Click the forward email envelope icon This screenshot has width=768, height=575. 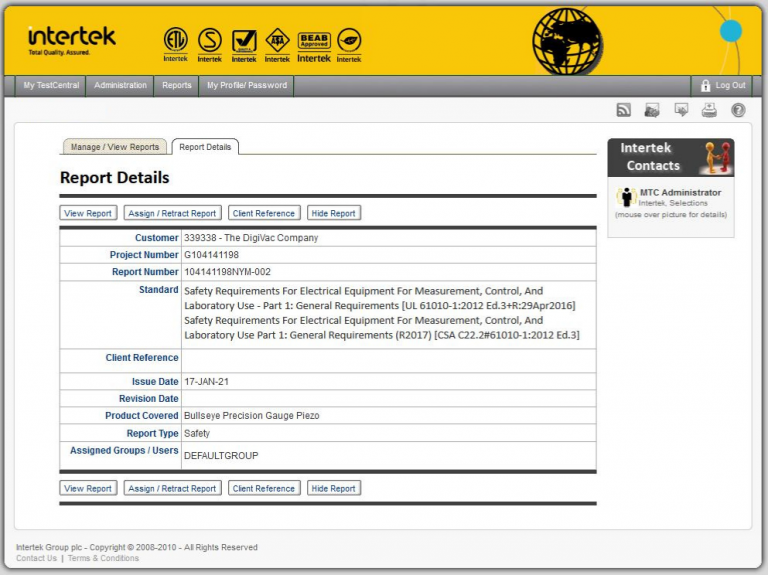681,110
